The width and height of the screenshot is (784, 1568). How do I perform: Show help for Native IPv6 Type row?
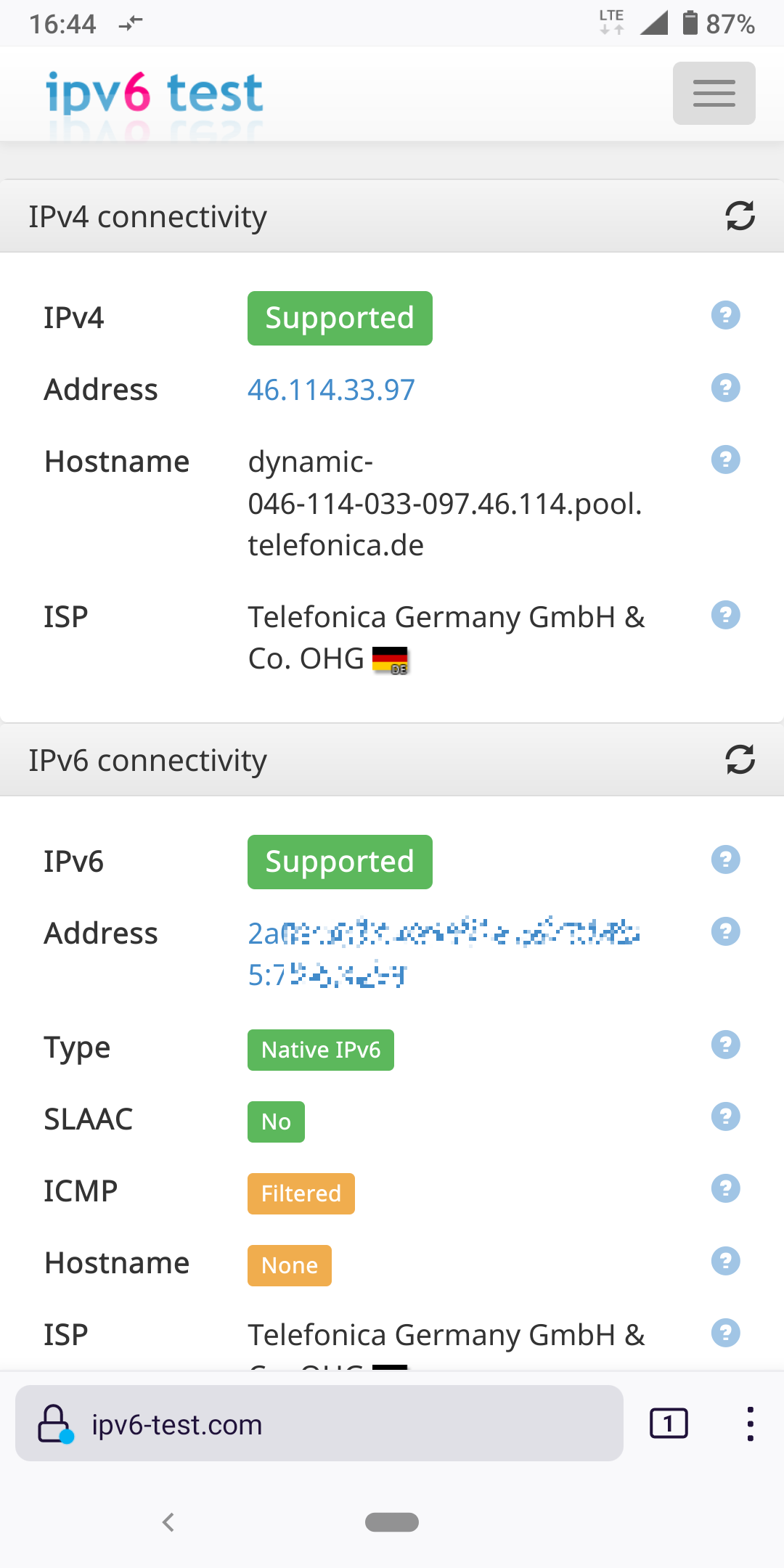click(x=725, y=1045)
